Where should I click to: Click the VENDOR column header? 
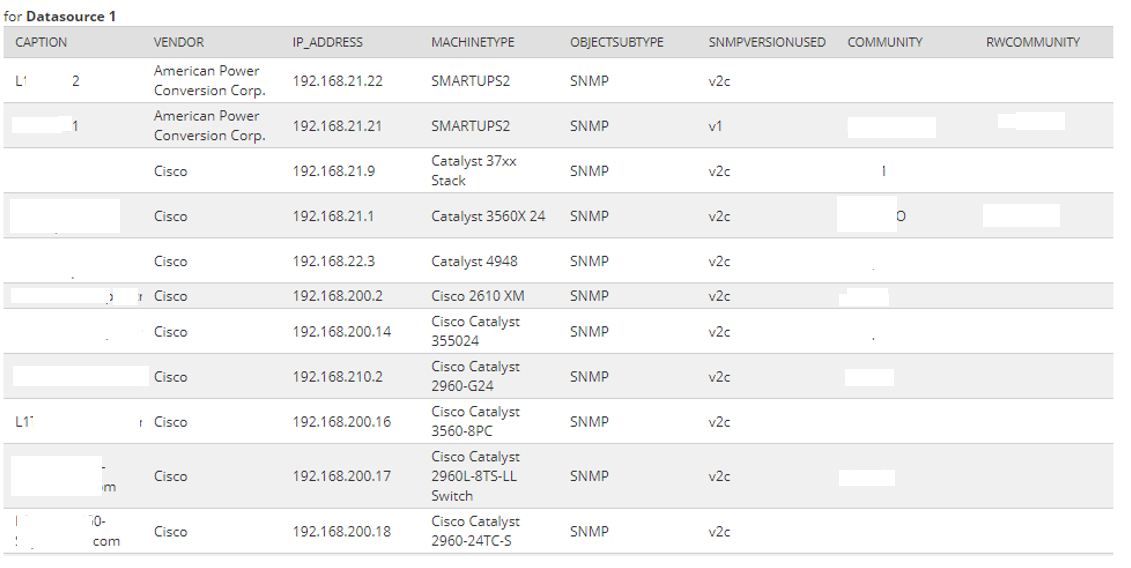tap(178, 42)
